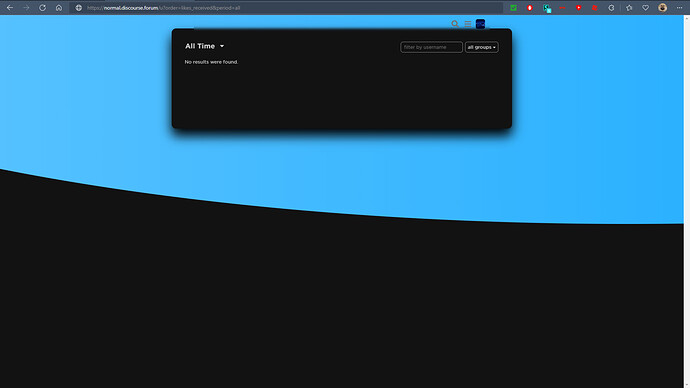The height and width of the screenshot is (388, 690).
Task: Open the teal translate extension icon
Action: tap(547, 8)
